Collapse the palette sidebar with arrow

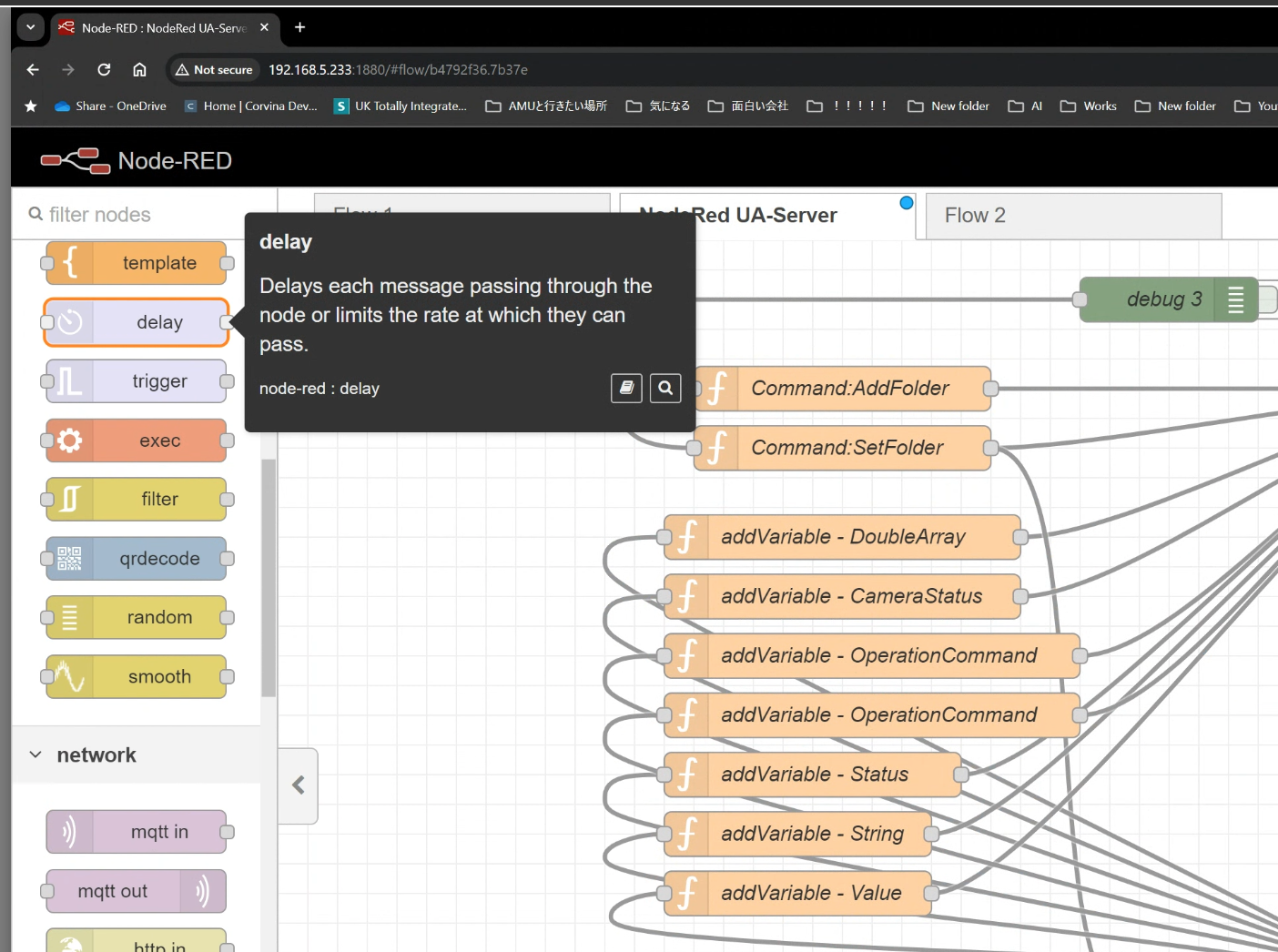(x=298, y=785)
